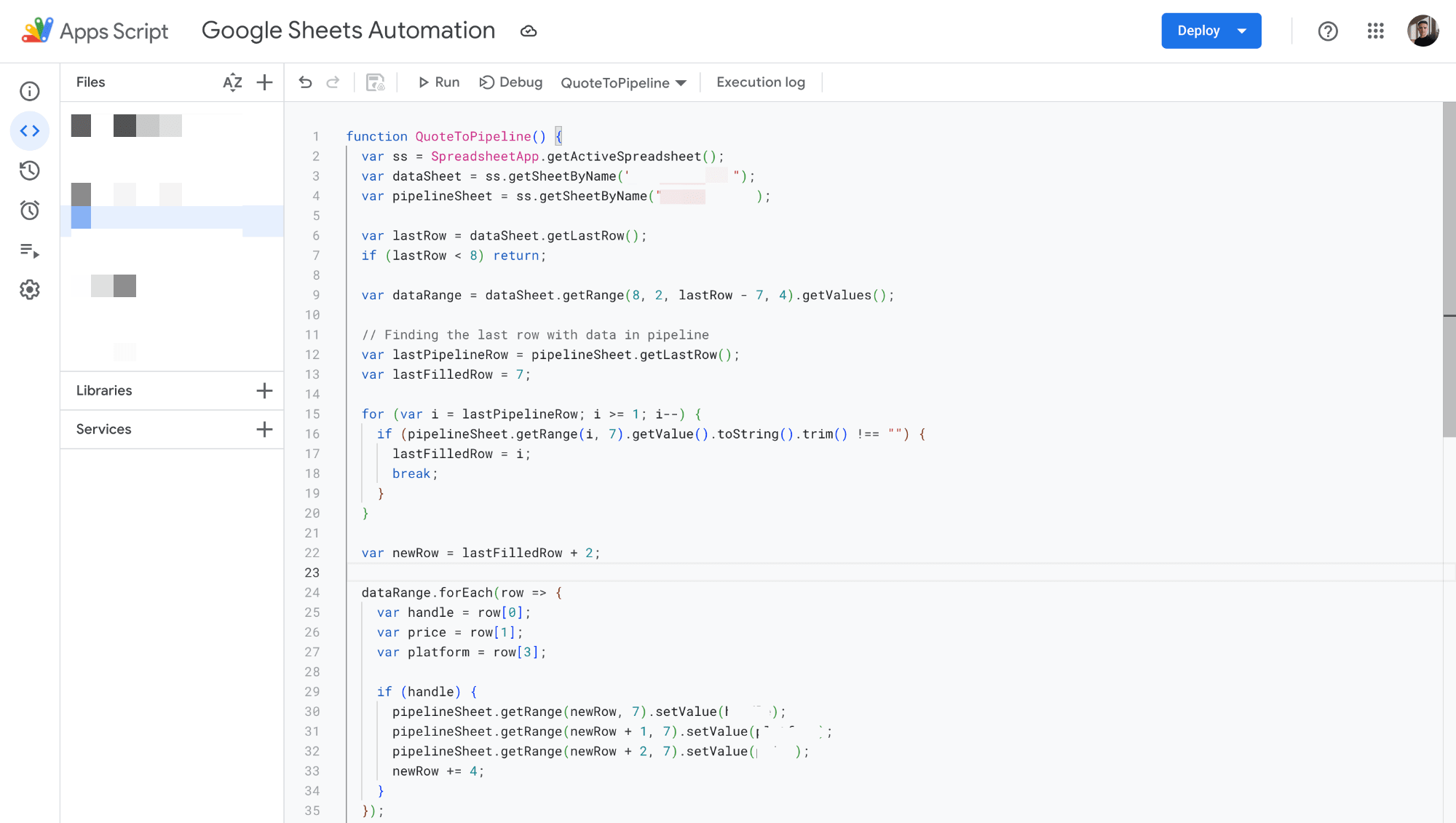The height and width of the screenshot is (823, 1456).
Task: Open Help question mark icon
Action: click(x=1328, y=31)
